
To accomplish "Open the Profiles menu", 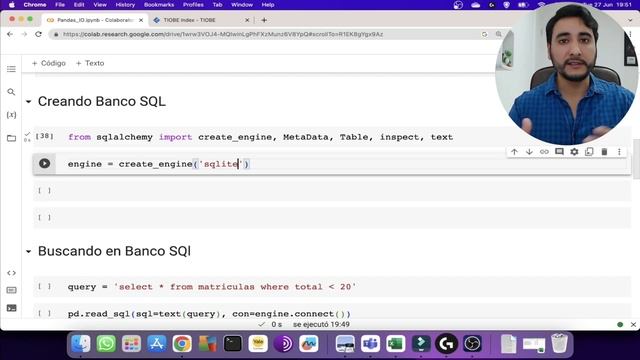I will (x=193, y=5).
